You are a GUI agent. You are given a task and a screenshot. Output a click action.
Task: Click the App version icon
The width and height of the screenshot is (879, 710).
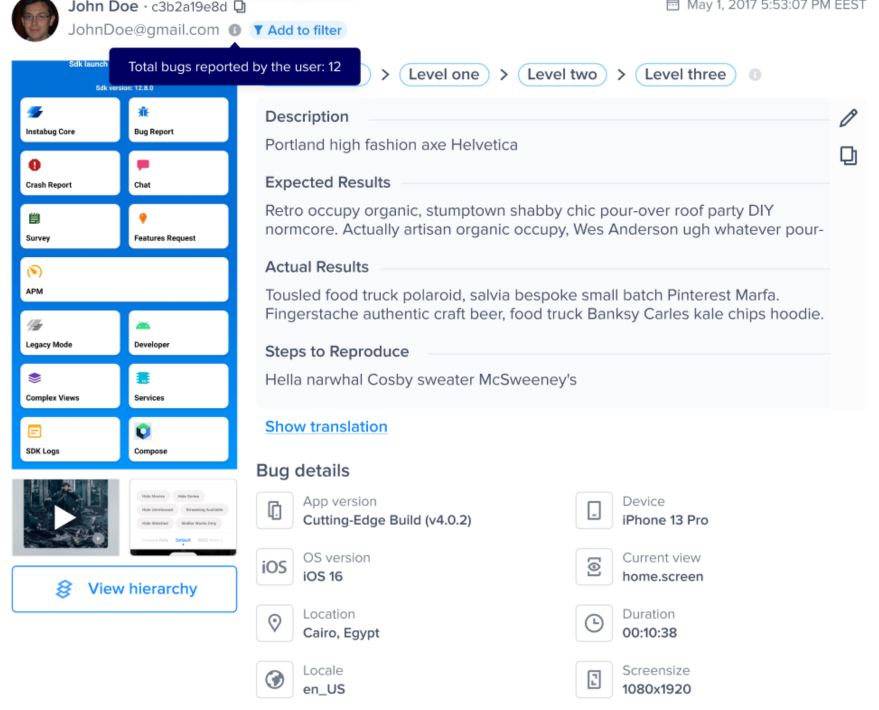(x=275, y=511)
